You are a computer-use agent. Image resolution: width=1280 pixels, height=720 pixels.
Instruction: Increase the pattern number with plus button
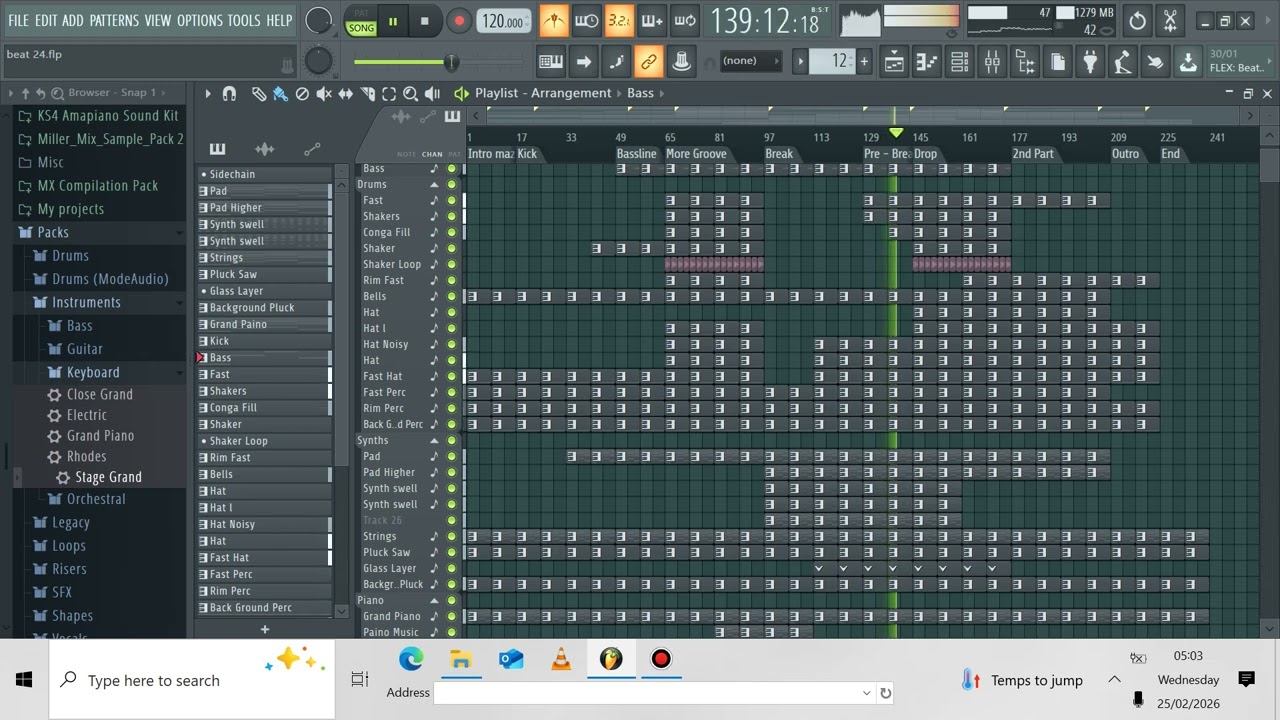(864, 61)
